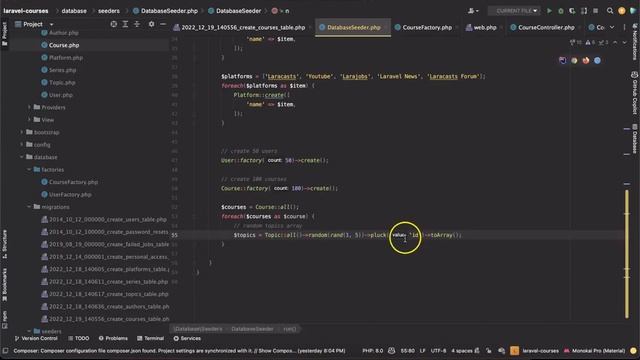640x360 pixels.
Task: Click seeders breadcrumb in navigation bar
Action: (x=109, y=11)
